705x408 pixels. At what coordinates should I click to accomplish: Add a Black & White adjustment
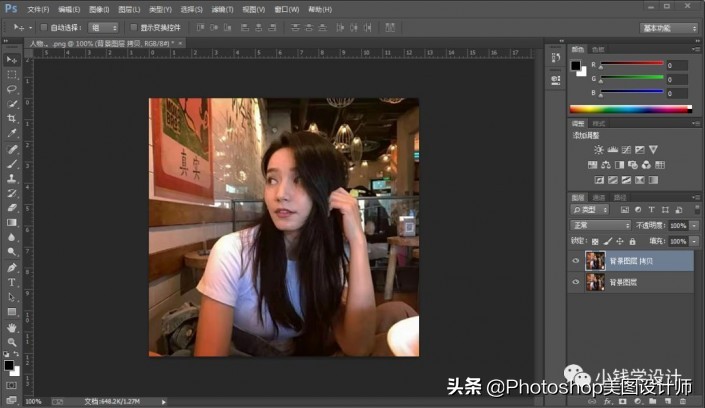click(x=619, y=165)
